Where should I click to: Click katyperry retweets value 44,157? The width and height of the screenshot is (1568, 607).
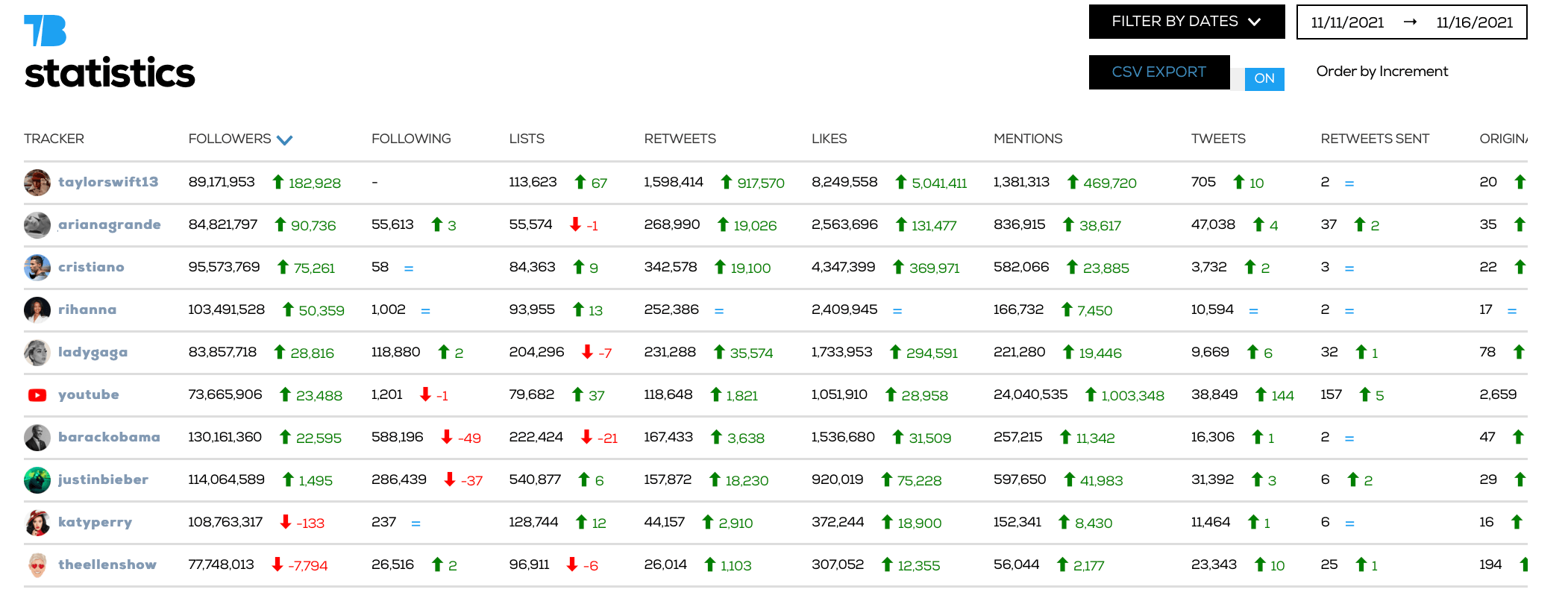tap(665, 522)
